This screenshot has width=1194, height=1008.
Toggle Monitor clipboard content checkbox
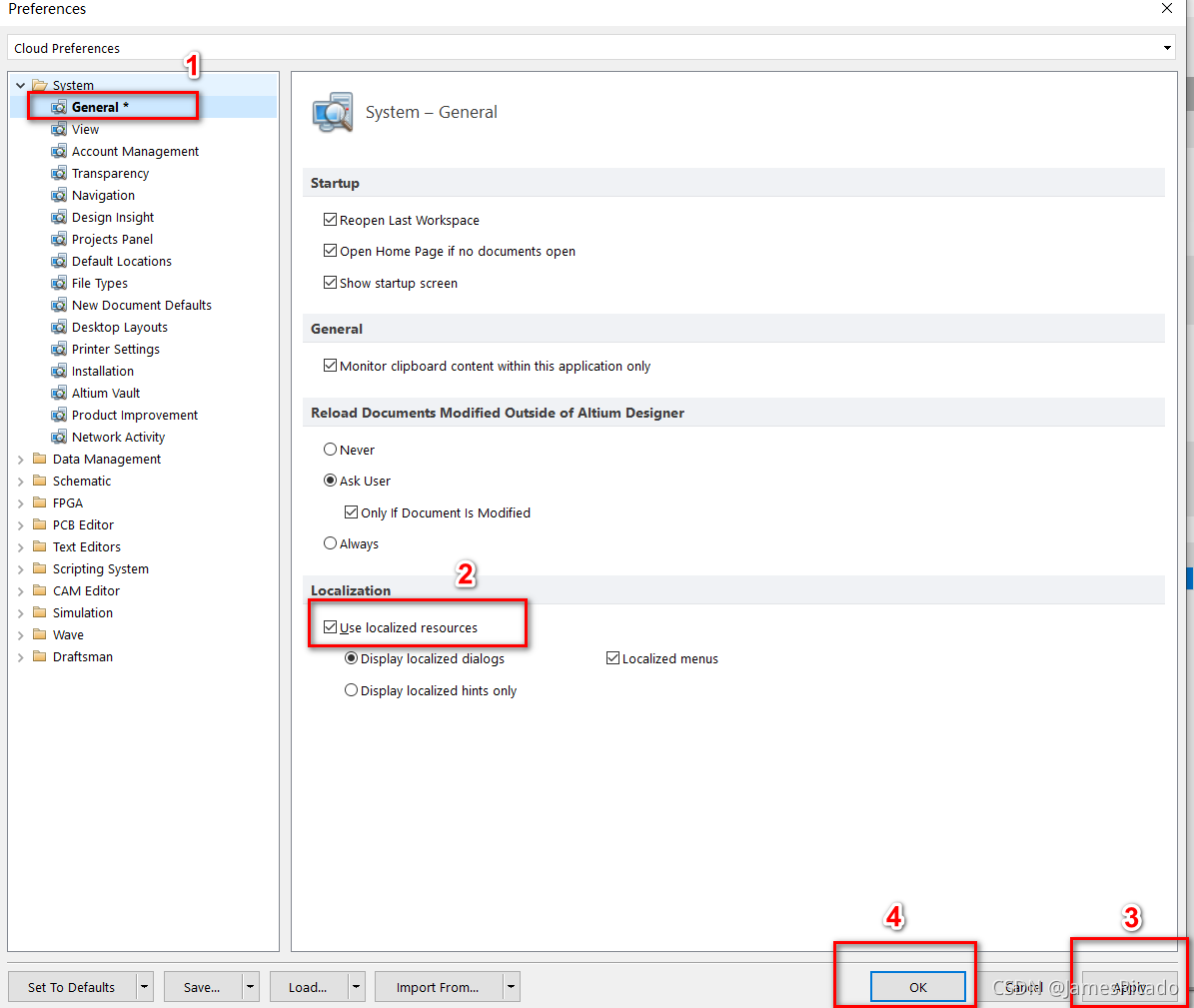[330, 366]
